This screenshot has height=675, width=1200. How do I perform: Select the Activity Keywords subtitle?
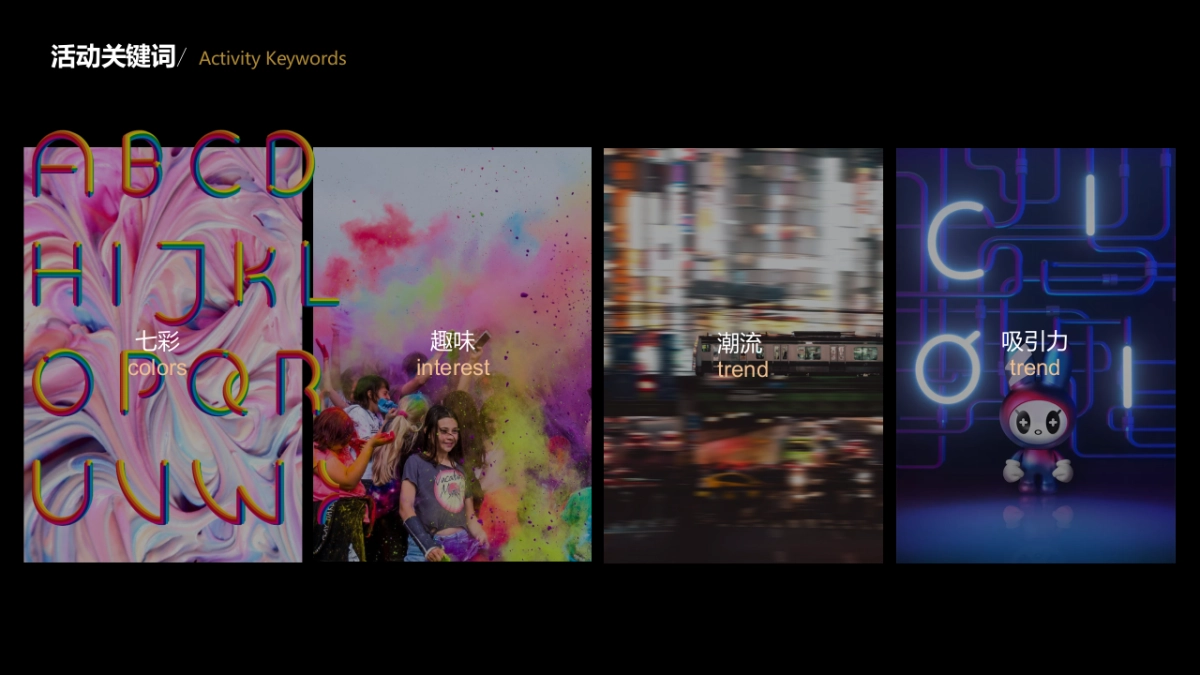pyautogui.click(x=272, y=58)
